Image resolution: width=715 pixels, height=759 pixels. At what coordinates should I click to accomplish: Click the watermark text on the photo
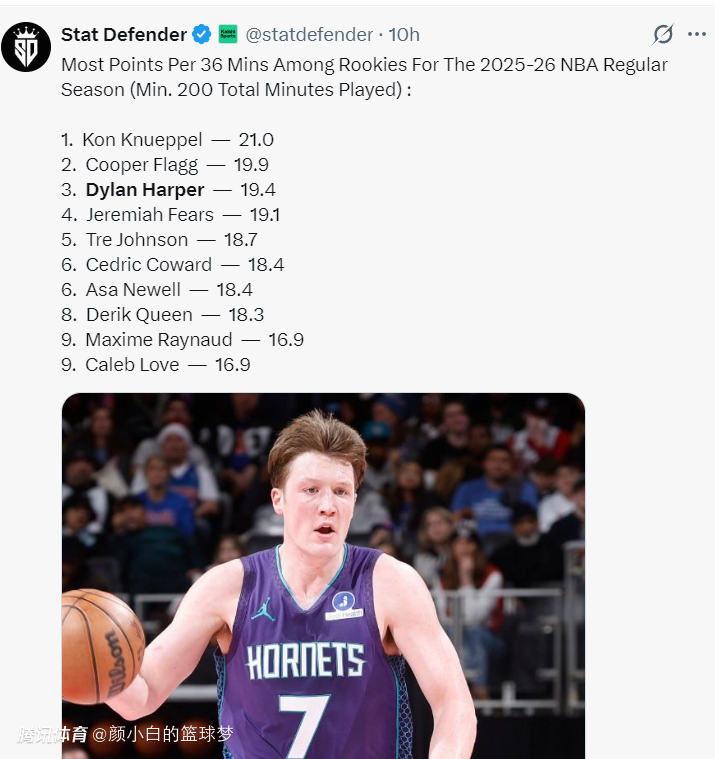pyautogui.click(x=125, y=735)
